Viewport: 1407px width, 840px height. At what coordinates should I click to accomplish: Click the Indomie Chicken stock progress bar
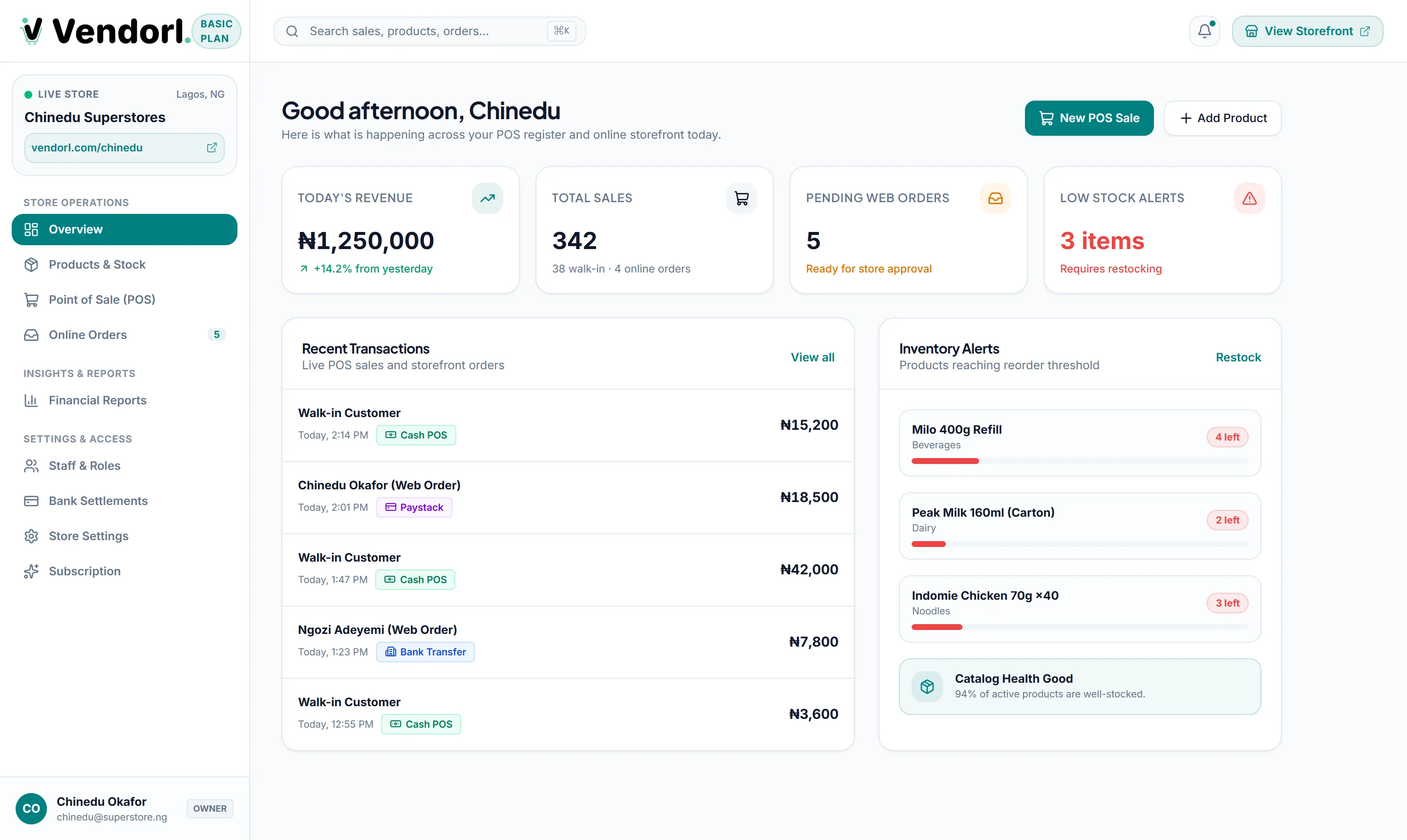(1080, 627)
